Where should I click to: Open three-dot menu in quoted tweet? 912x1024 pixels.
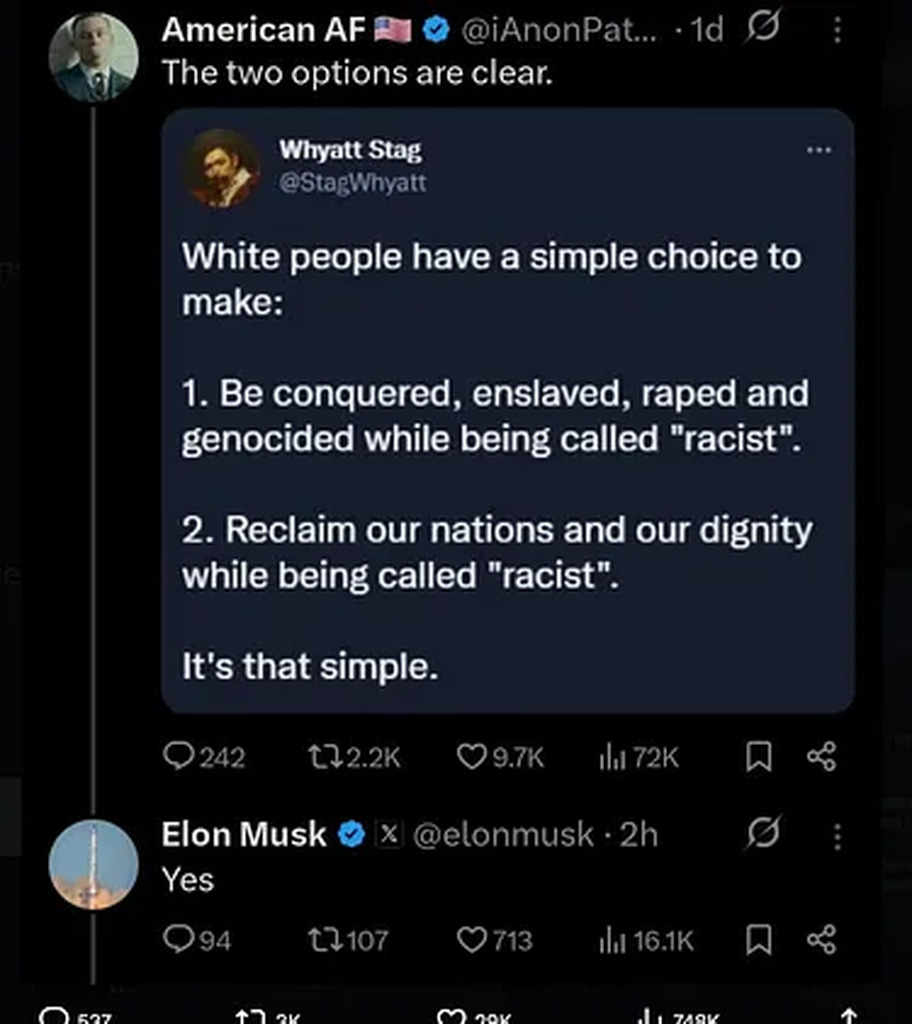pyautogui.click(x=818, y=150)
